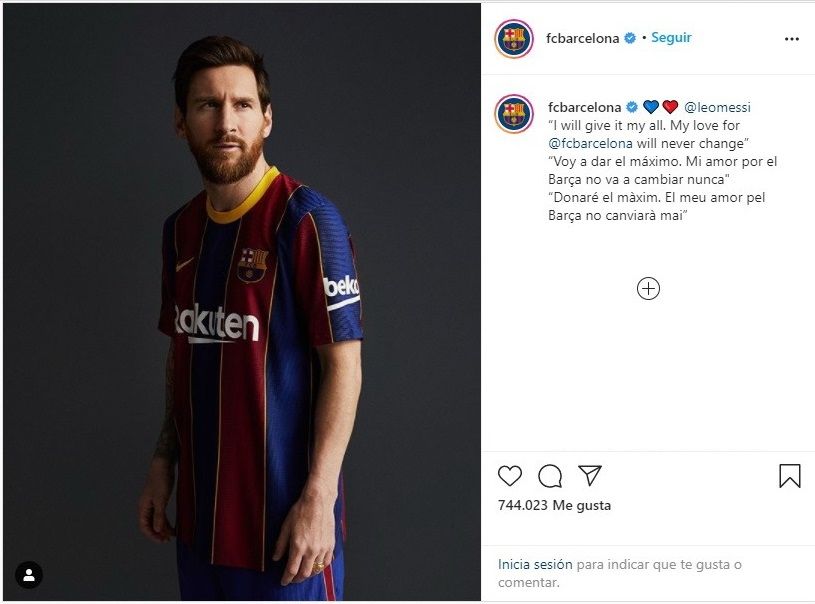The image size is (815, 604).
Task: Click tagged people icon on photo
Action: (x=29, y=575)
